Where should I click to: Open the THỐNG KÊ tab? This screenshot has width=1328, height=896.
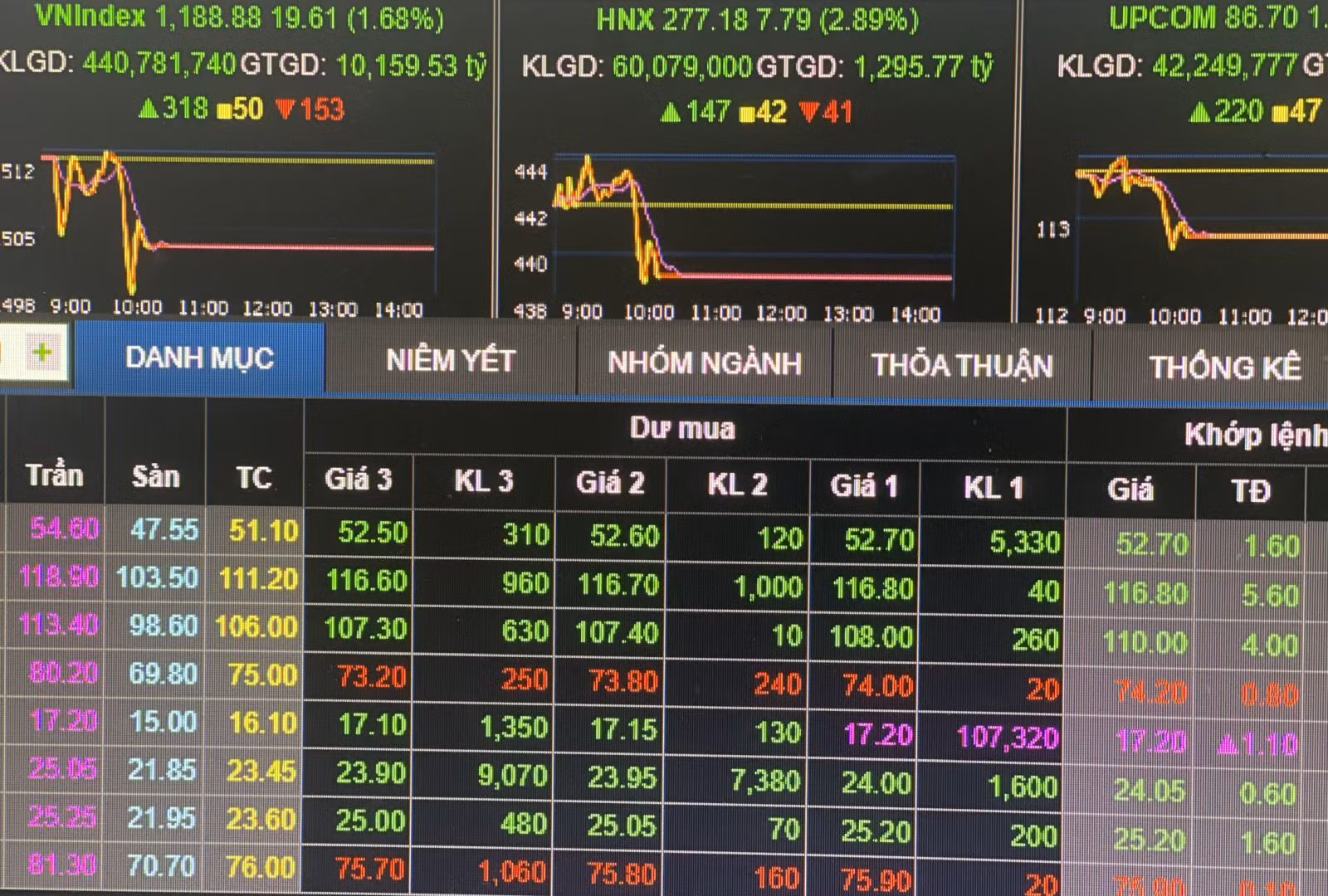pyautogui.click(x=1224, y=368)
